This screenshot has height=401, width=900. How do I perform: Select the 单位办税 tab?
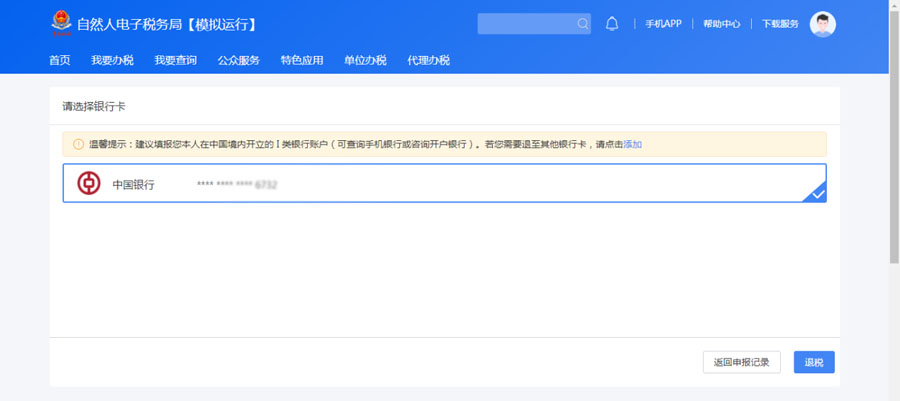point(365,60)
